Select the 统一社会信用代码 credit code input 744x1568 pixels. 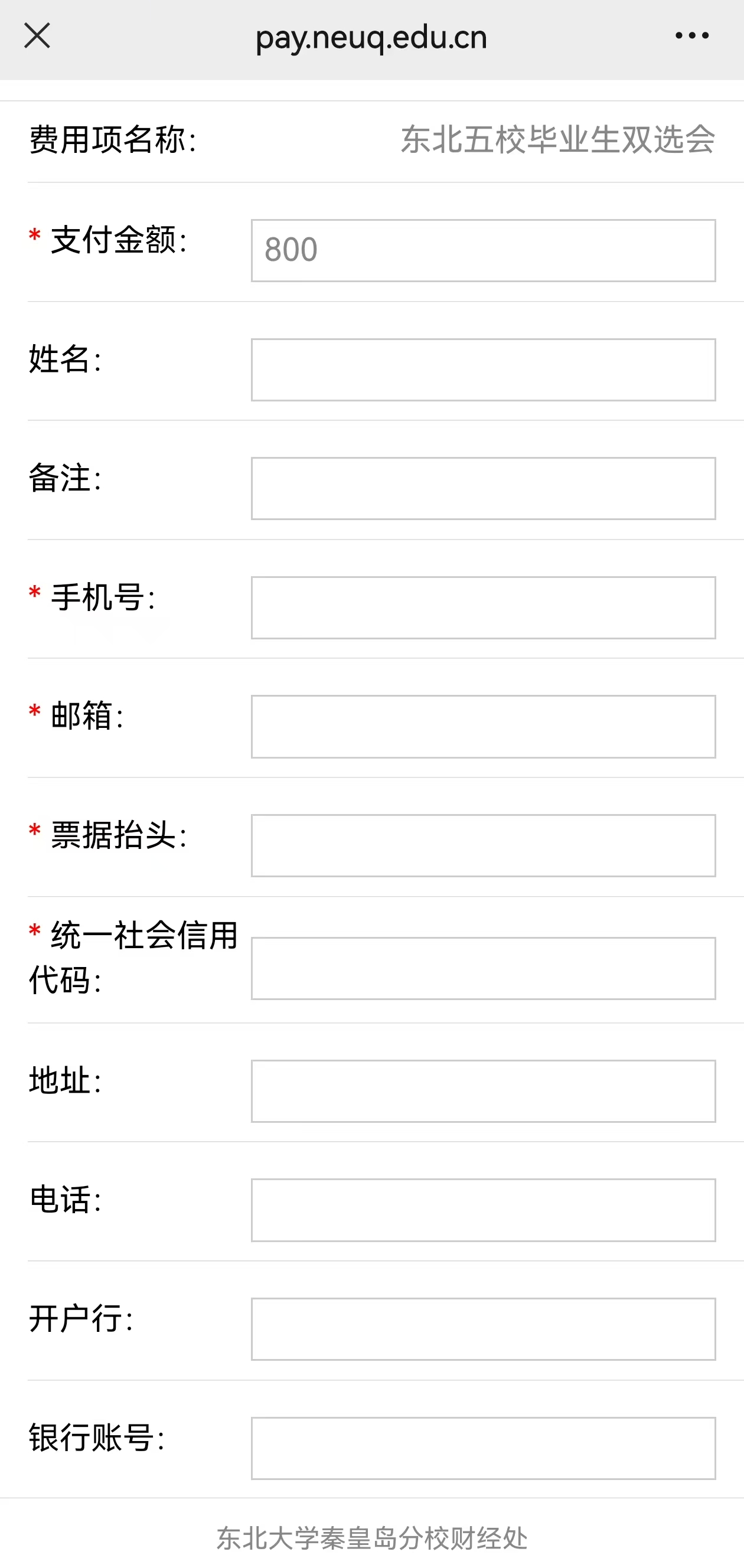pos(484,968)
